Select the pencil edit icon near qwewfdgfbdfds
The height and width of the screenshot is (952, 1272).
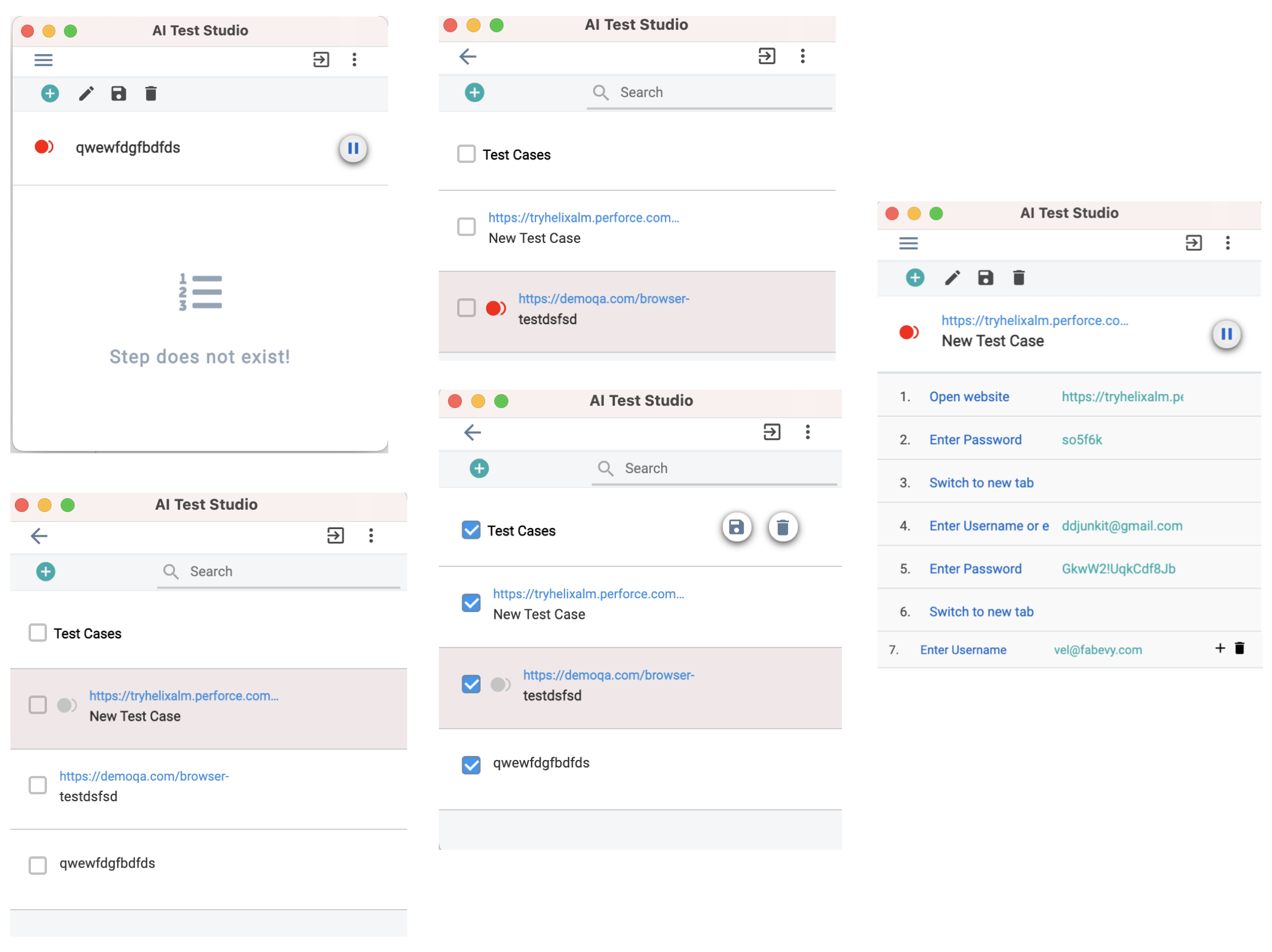86,93
